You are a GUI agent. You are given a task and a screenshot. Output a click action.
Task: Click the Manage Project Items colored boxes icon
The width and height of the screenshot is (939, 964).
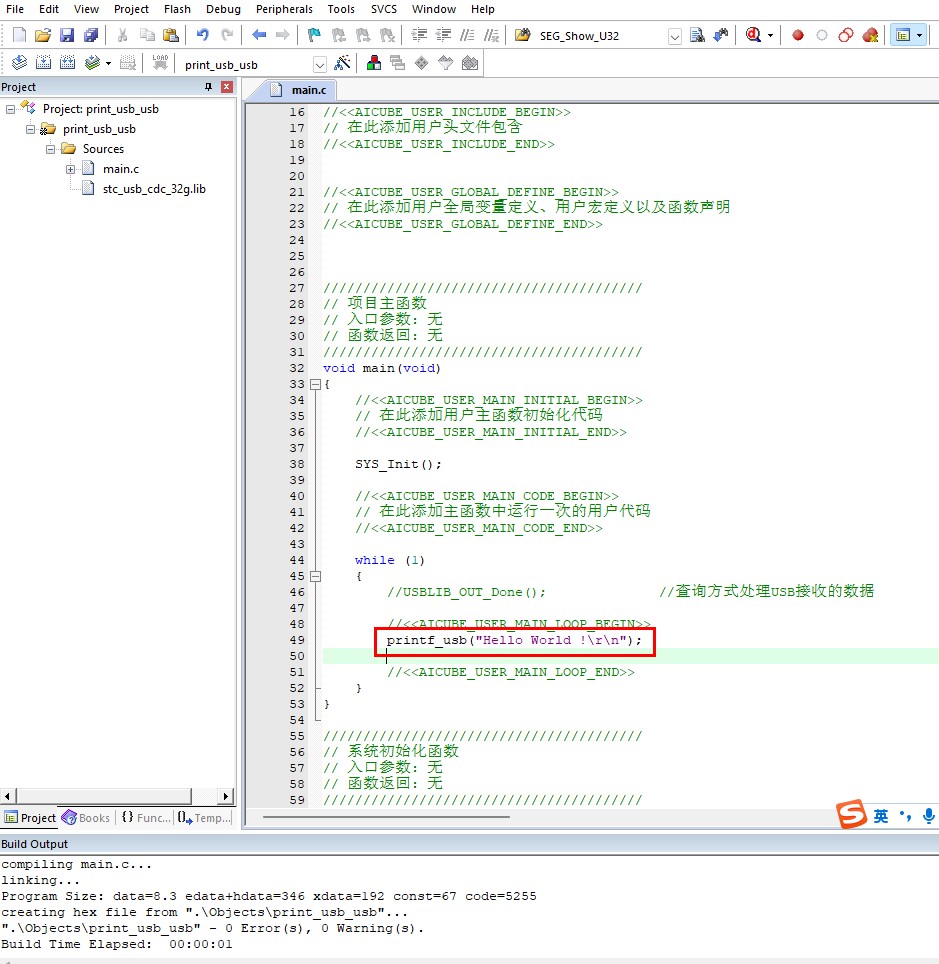click(373, 63)
